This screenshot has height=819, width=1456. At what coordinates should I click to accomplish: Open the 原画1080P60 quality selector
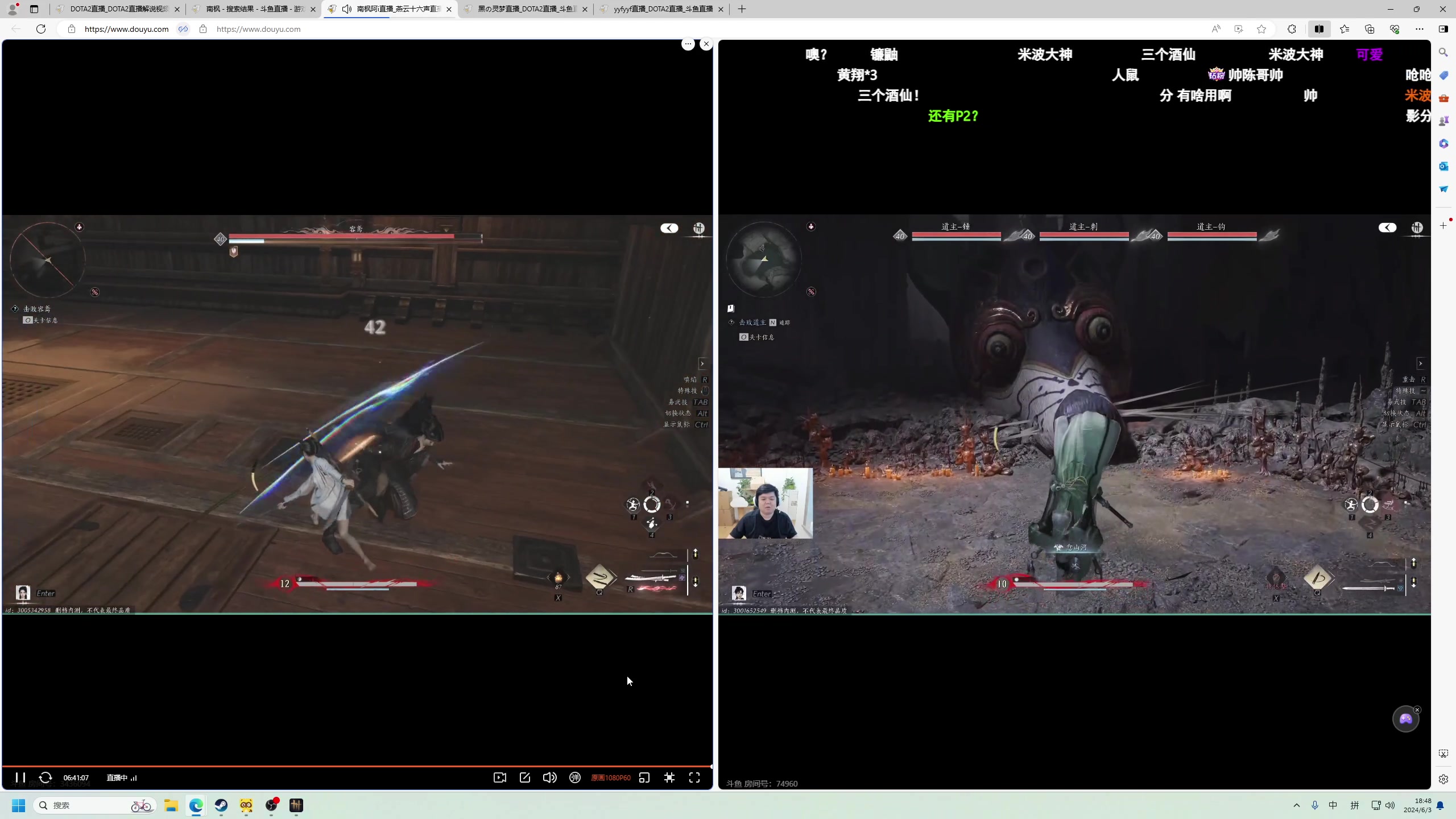(611, 777)
